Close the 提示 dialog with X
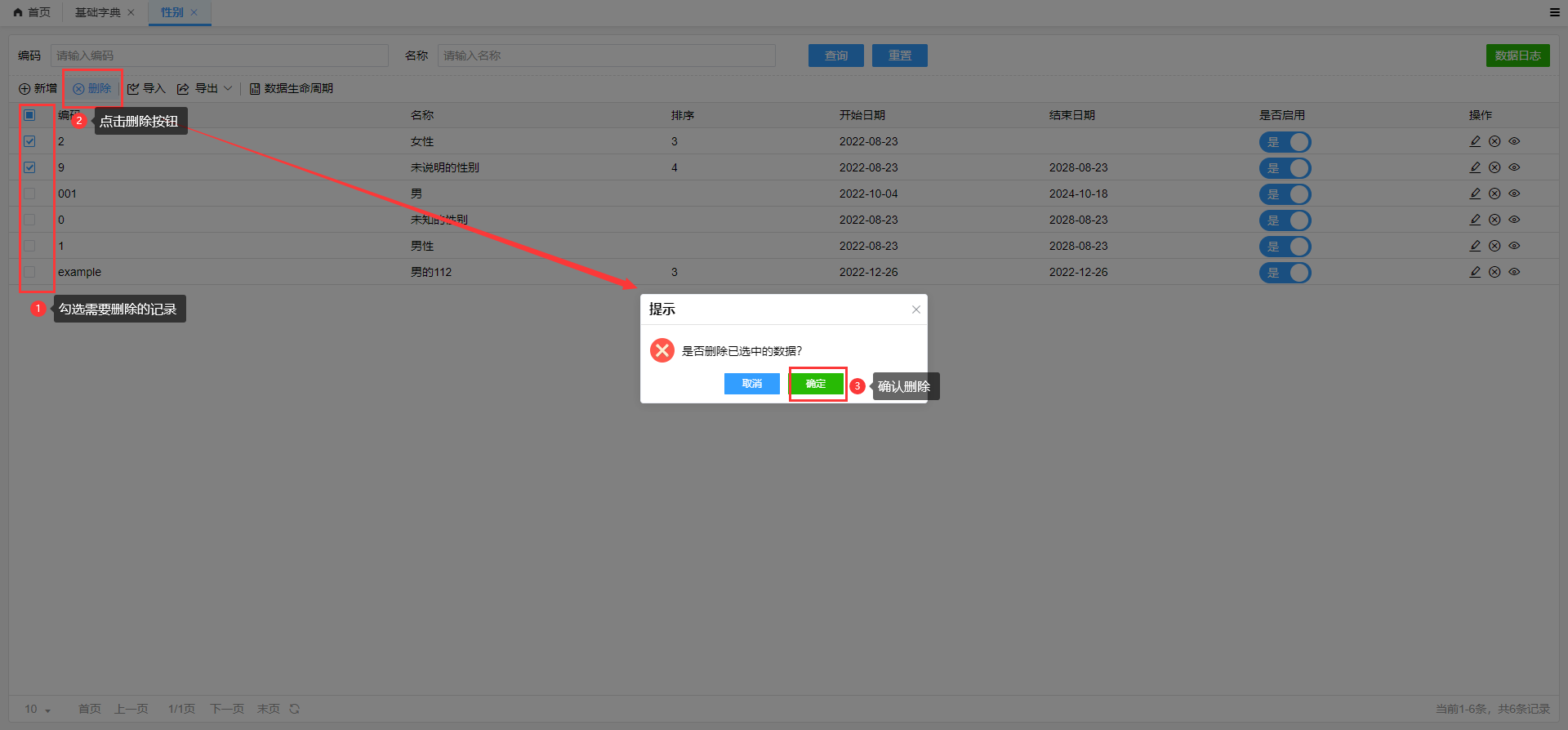Image resolution: width=1568 pixels, height=730 pixels. click(916, 309)
